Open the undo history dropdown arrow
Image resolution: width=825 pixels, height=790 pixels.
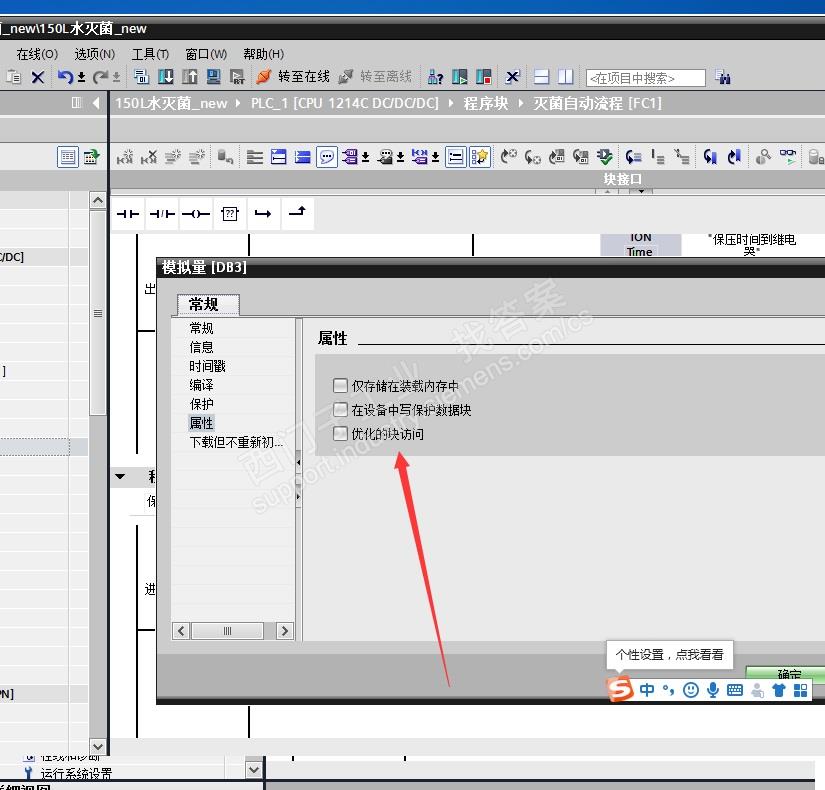pos(82,78)
